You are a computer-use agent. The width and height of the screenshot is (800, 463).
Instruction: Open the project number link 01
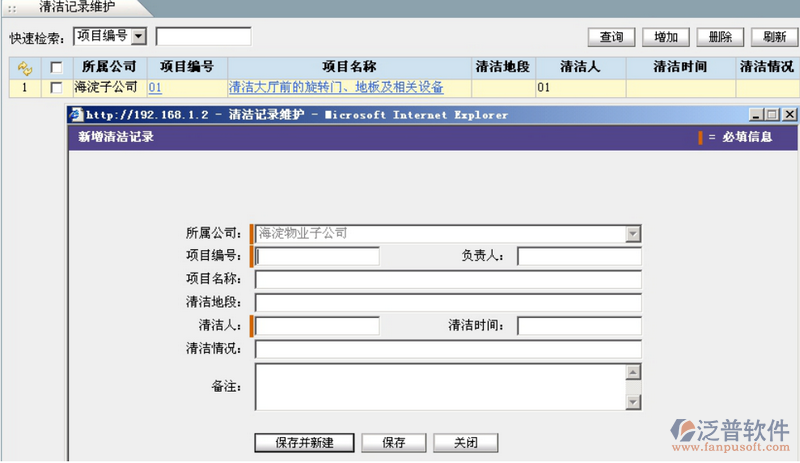pyautogui.click(x=155, y=88)
